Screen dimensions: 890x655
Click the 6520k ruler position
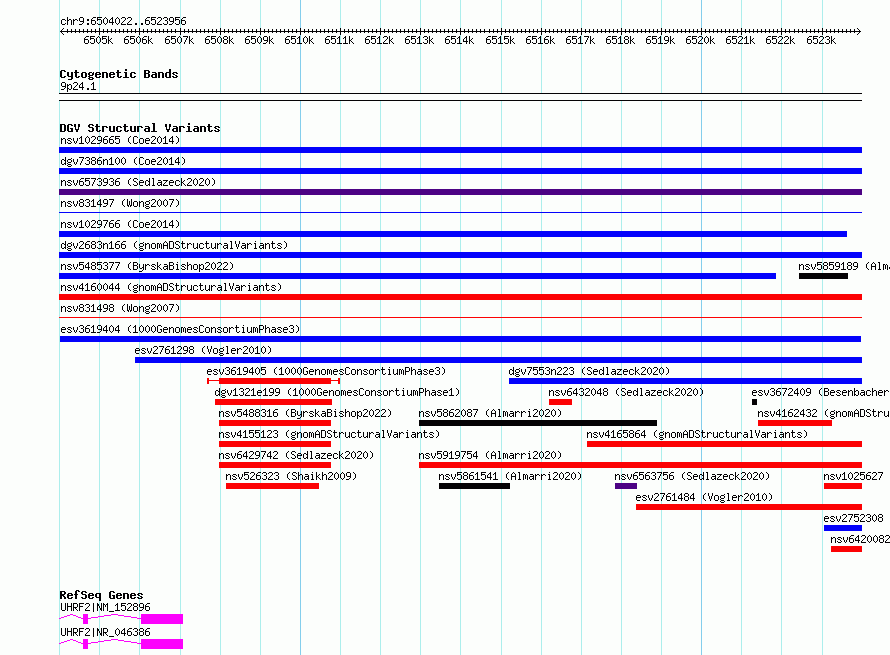click(x=700, y=40)
